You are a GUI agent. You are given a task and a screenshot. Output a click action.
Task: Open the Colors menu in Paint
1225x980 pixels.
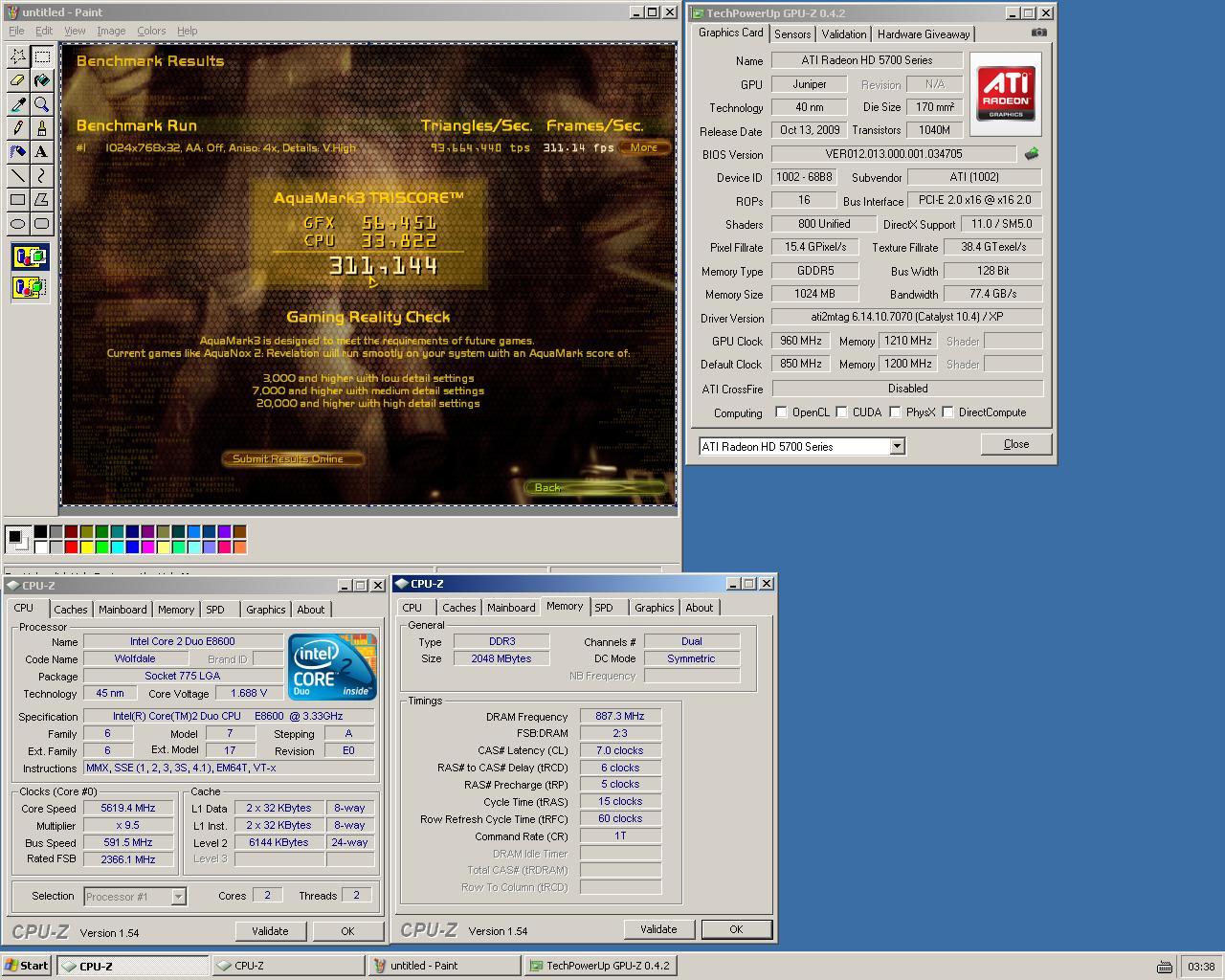(x=151, y=31)
